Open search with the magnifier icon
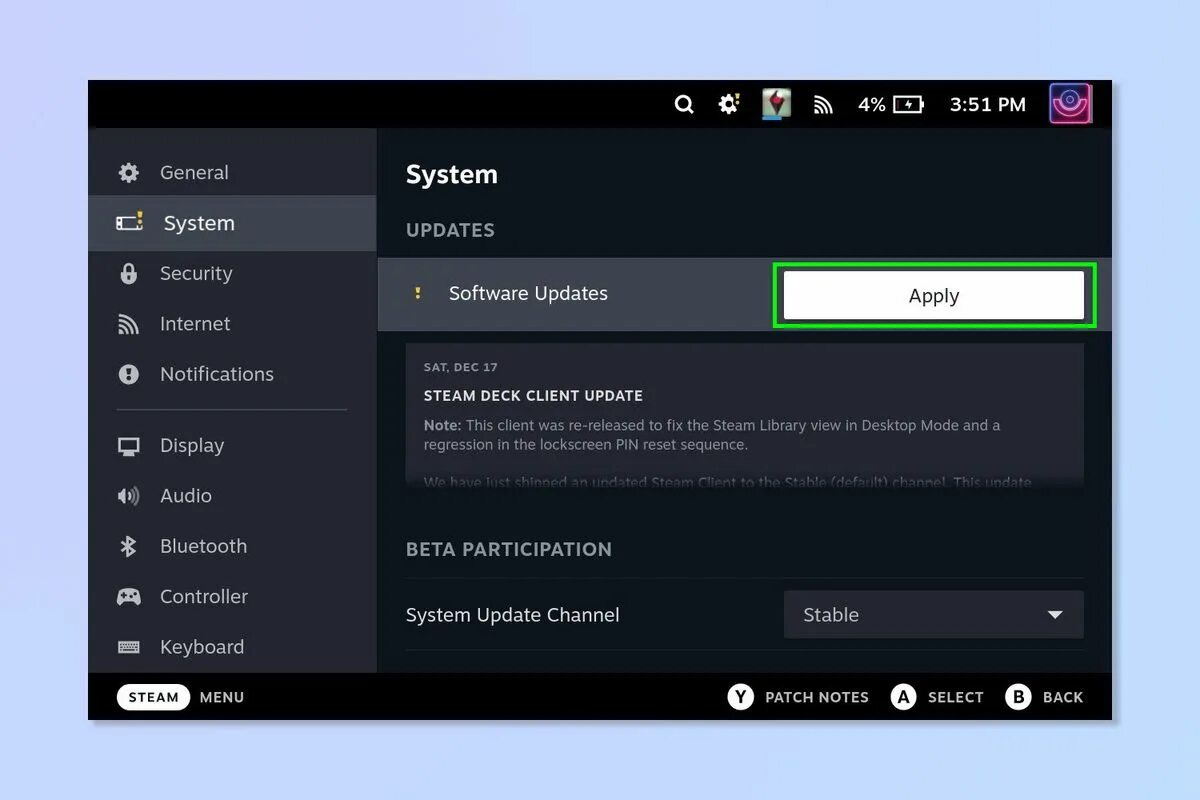Image resolution: width=1200 pixels, height=800 pixels. pyautogui.click(x=684, y=104)
